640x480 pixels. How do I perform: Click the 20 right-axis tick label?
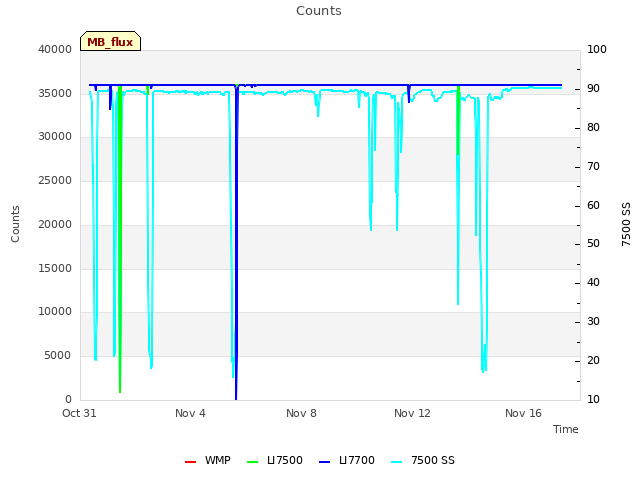click(x=593, y=360)
